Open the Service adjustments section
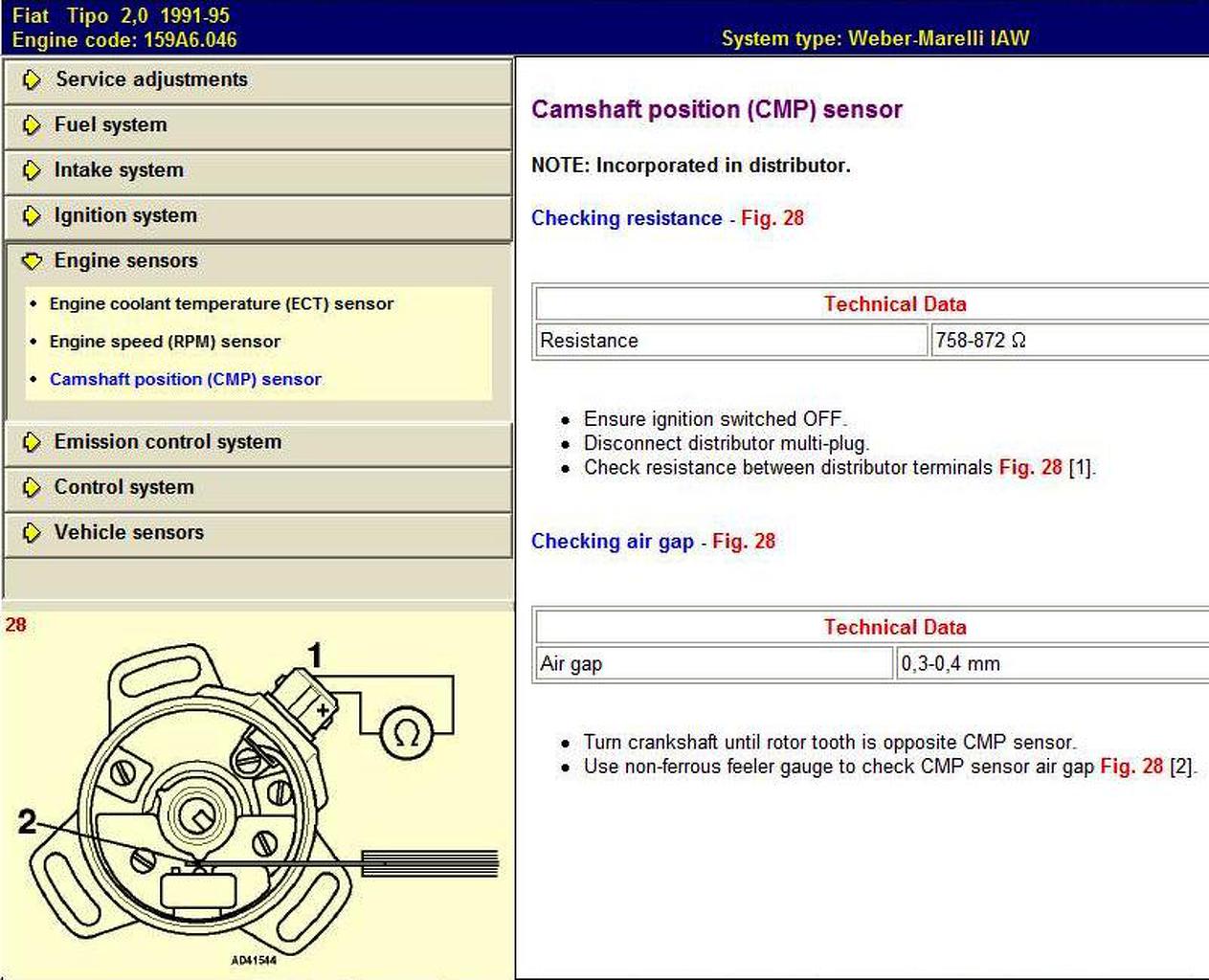Screen dimensions: 1209x980 point(257,80)
